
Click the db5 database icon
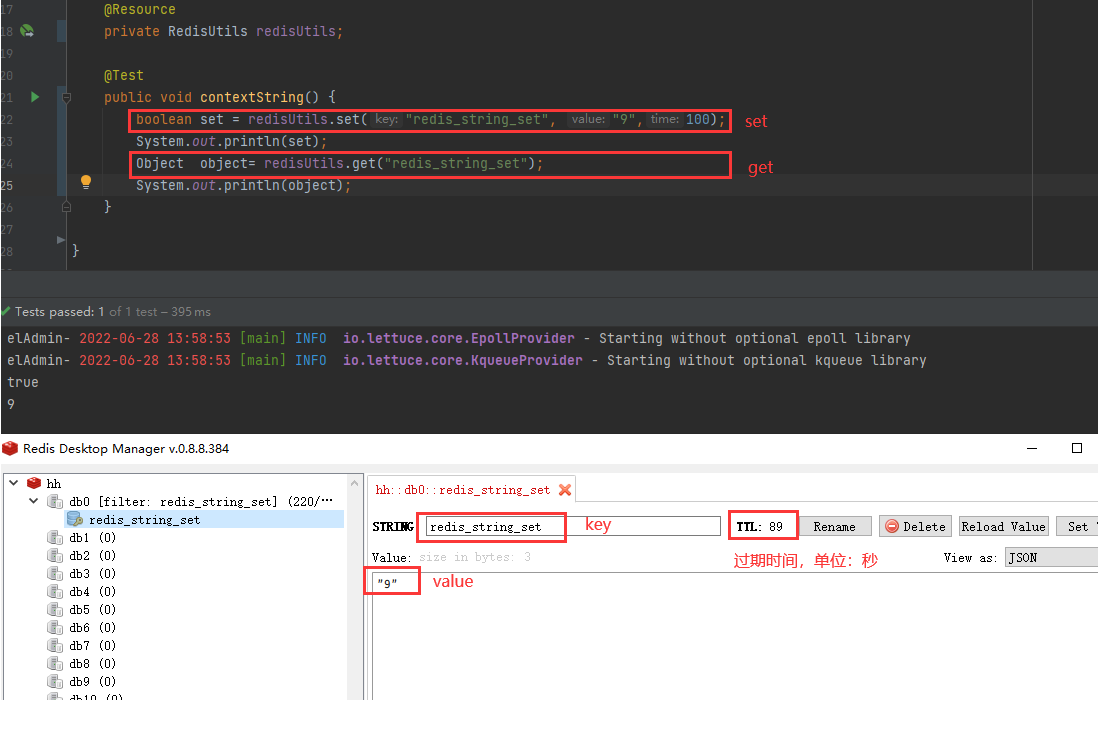tap(55, 610)
